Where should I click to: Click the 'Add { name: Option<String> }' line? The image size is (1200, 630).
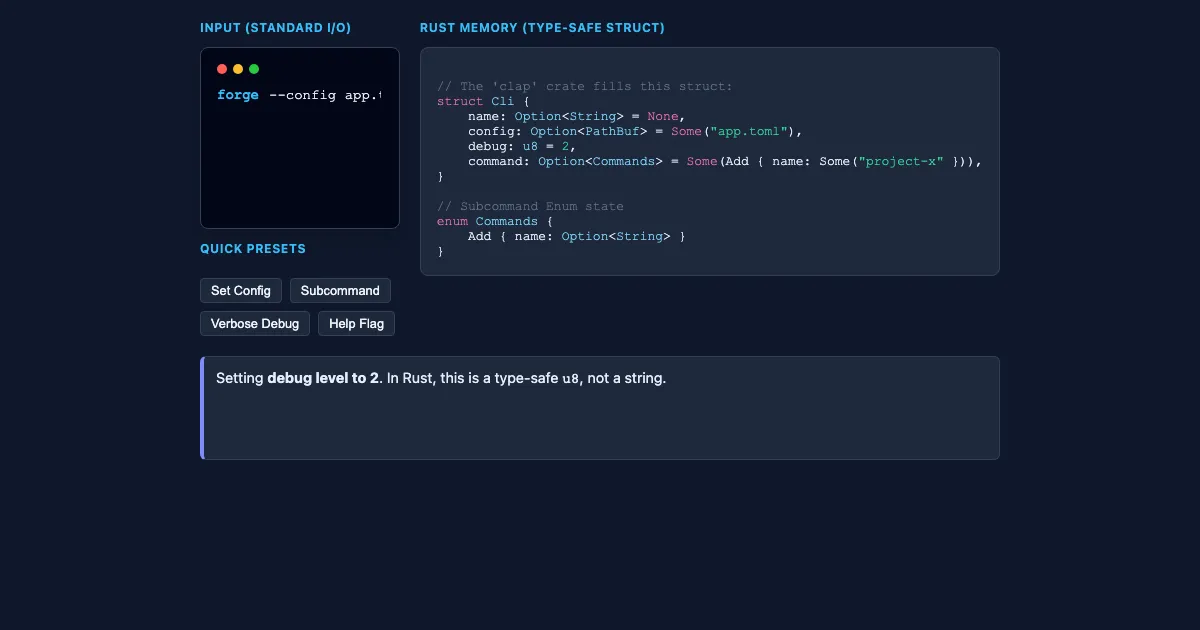[x=576, y=236]
